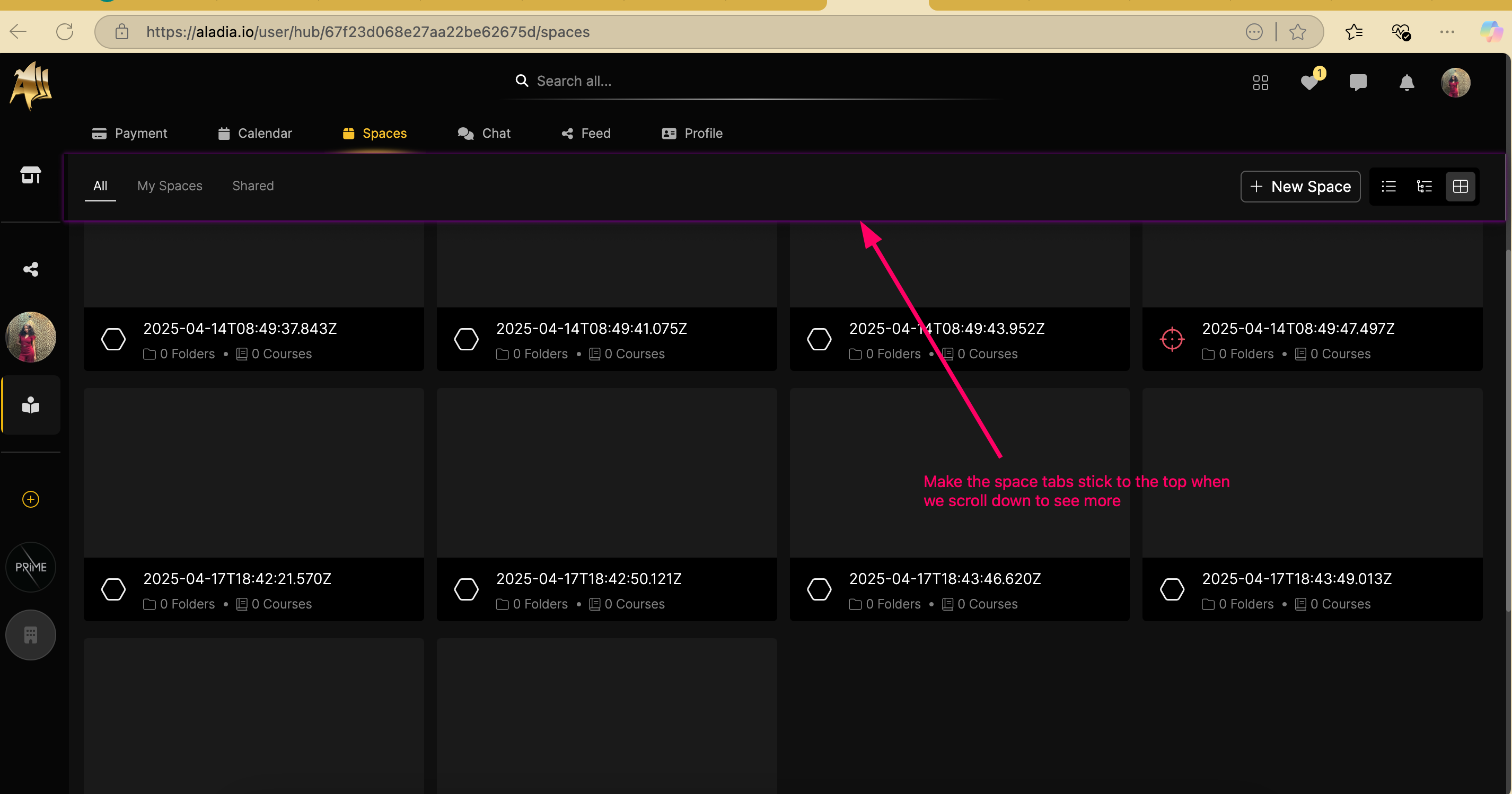Click the reading person icon in the left sidebar
This screenshot has width=1512, height=794.
[x=31, y=405]
